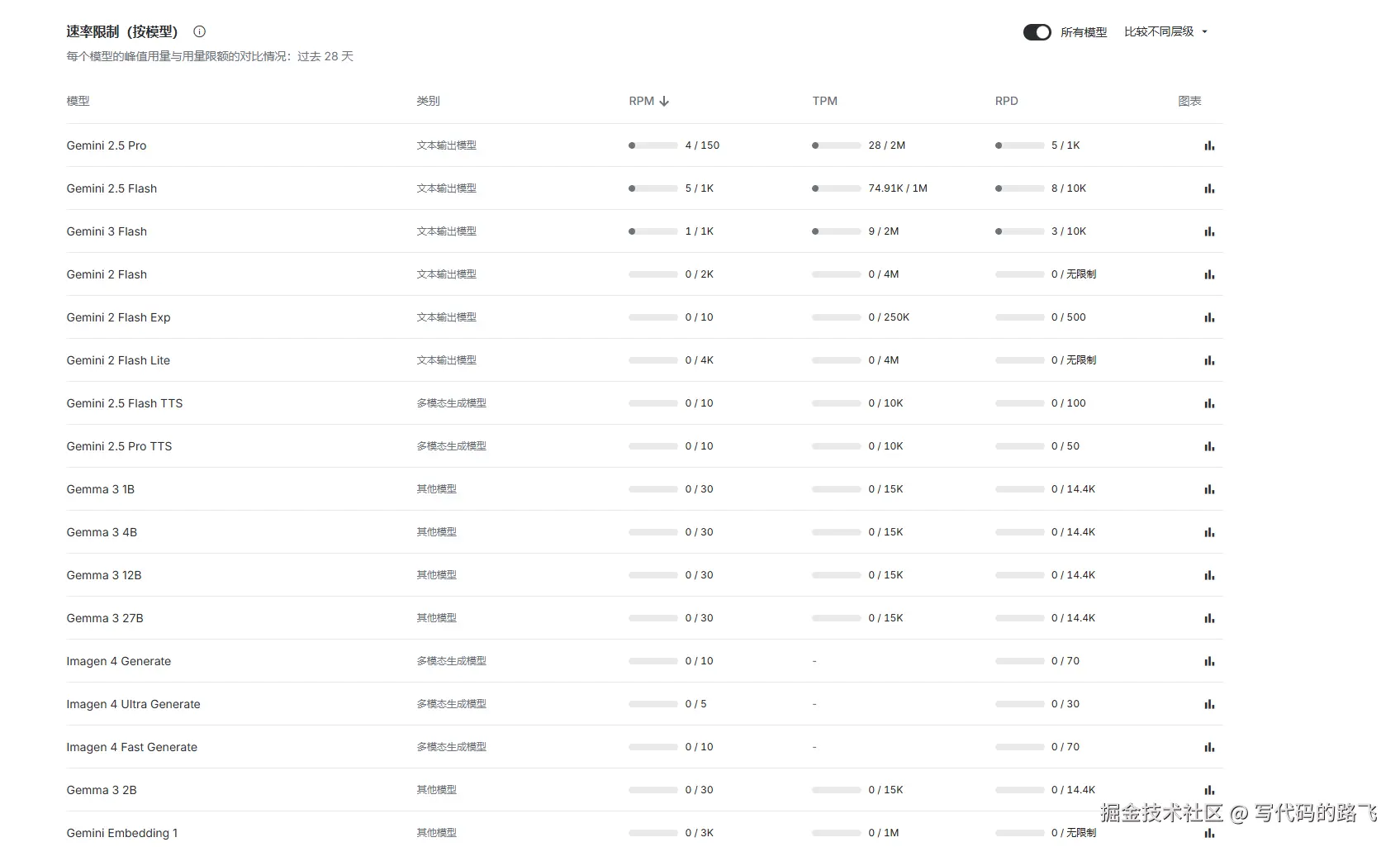Click the 0 / 50 RPD value

(x=1065, y=446)
